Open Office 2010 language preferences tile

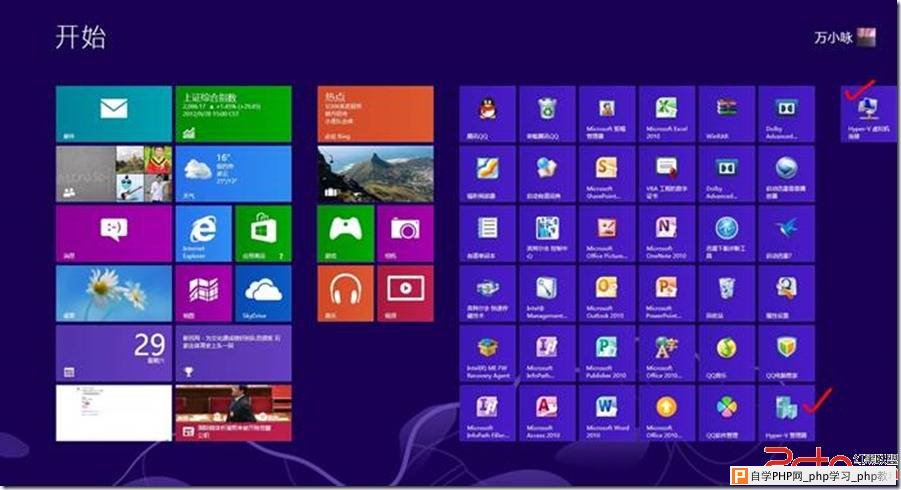667,353
